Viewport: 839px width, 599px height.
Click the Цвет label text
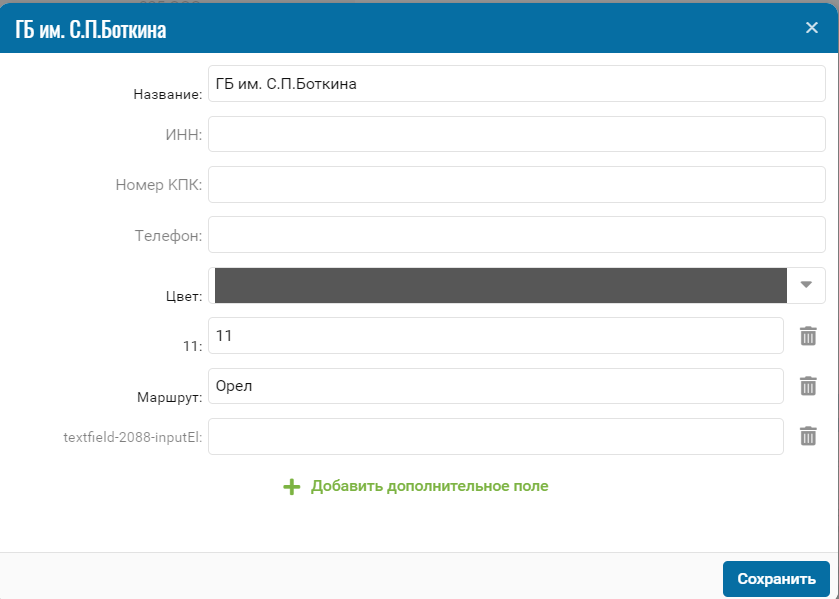pyautogui.click(x=184, y=296)
